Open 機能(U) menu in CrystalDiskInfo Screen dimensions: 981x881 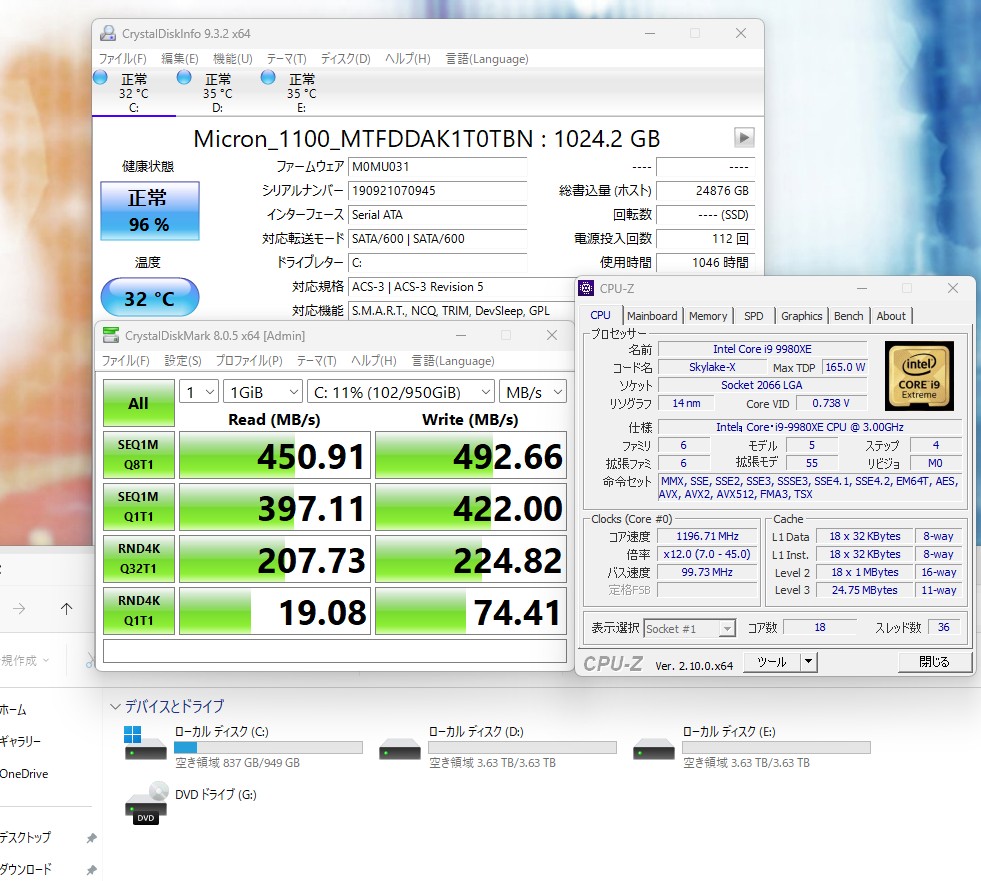tap(233, 59)
